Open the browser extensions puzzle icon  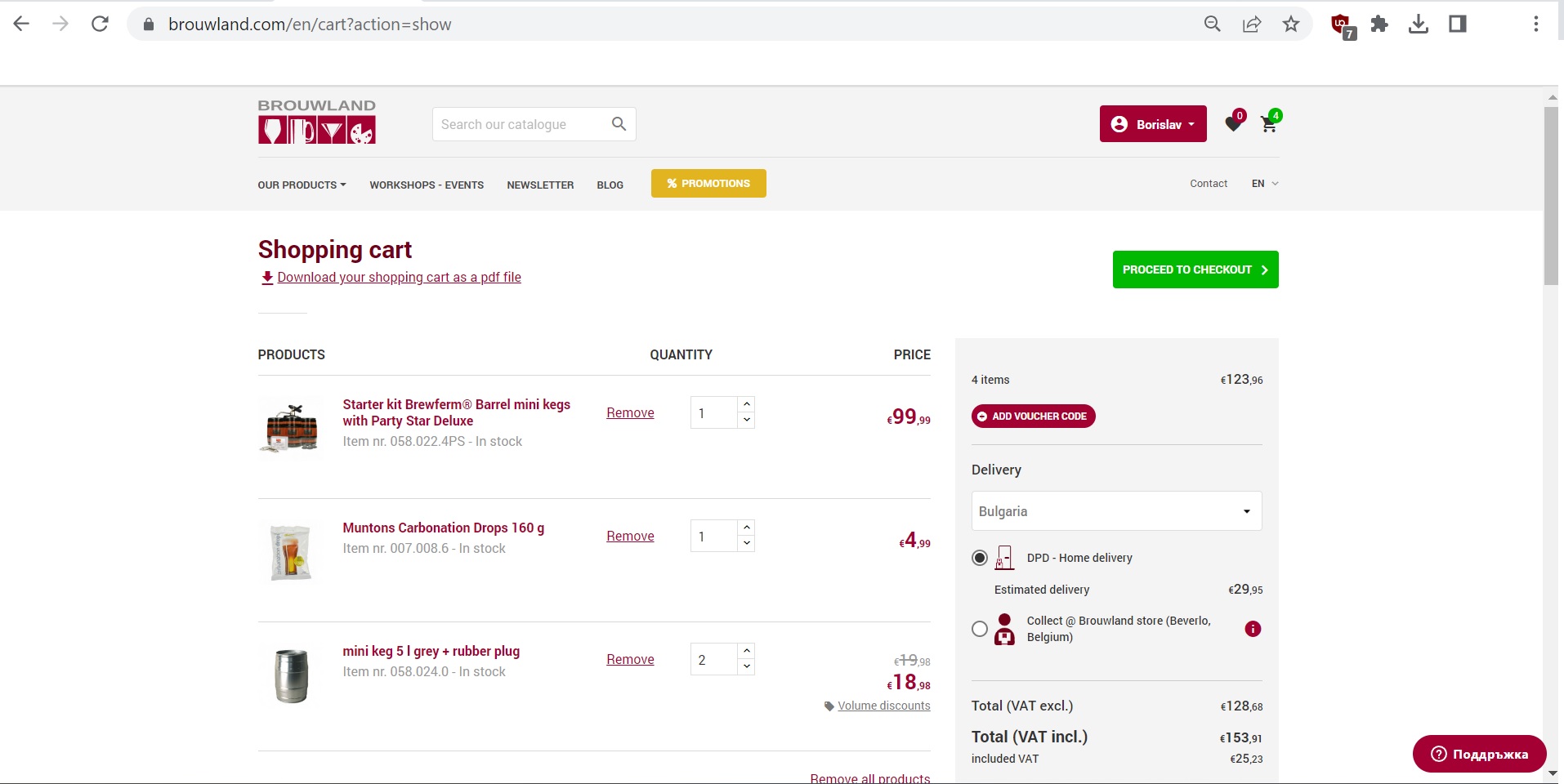pyautogui.click(x=1379, y=24)
